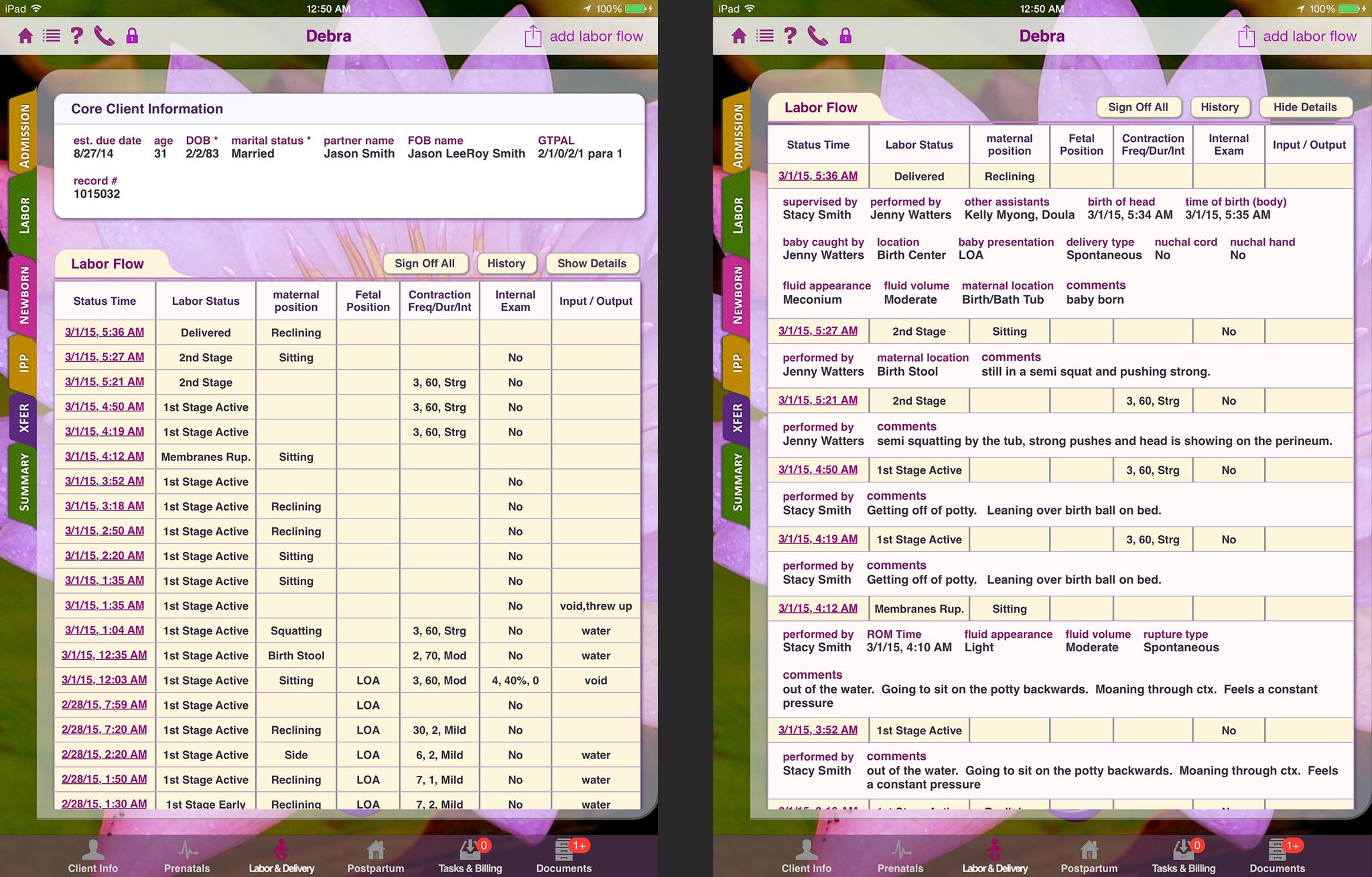Click the 'Birth Stool' maternal position cell
This screenshot has width=1372, height=877.
pyautogui.click(x=296, y=655)
